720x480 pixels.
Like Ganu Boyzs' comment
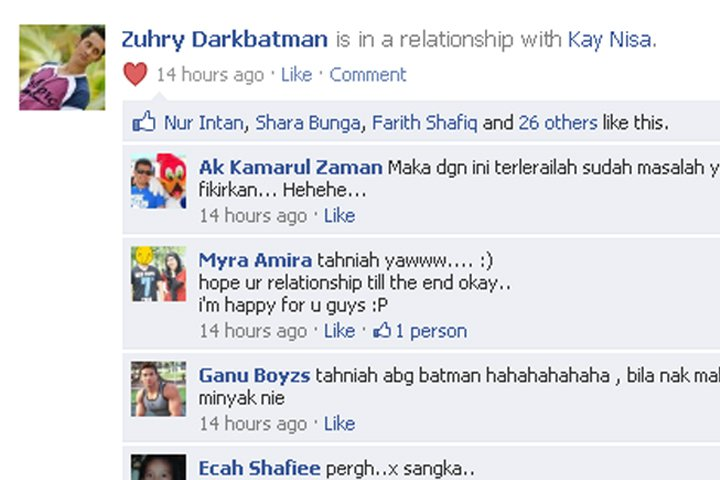339,424
